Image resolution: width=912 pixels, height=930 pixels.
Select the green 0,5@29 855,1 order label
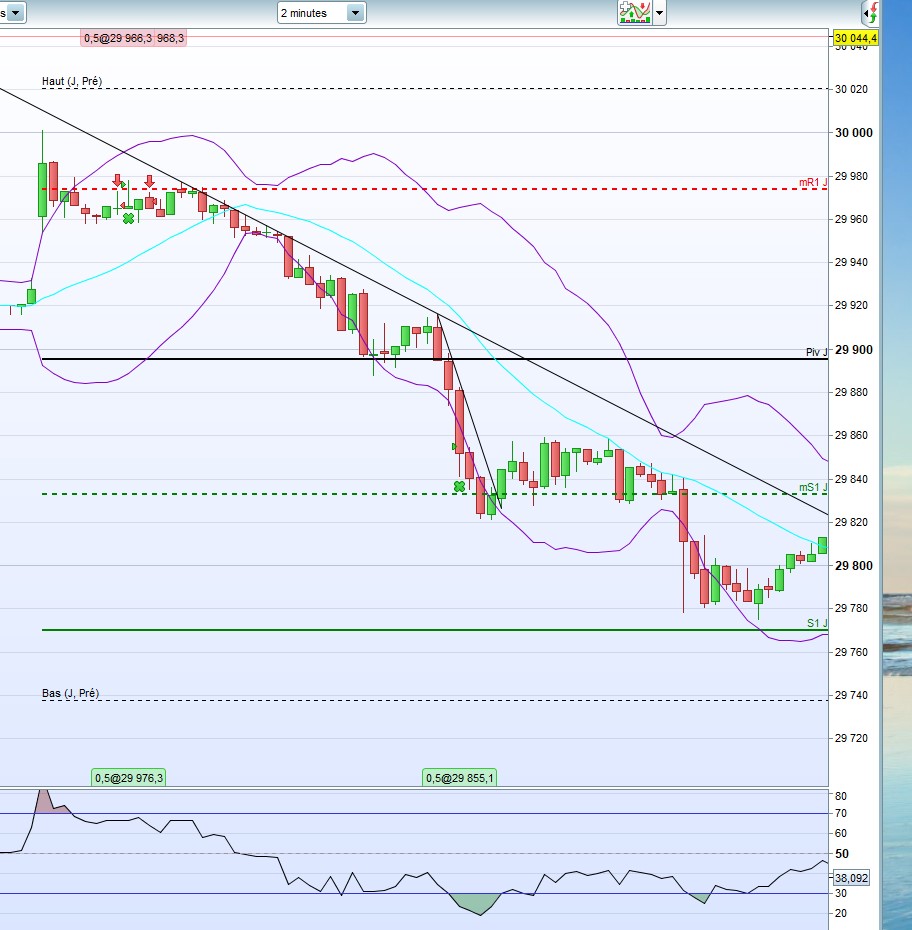[460, 778]
